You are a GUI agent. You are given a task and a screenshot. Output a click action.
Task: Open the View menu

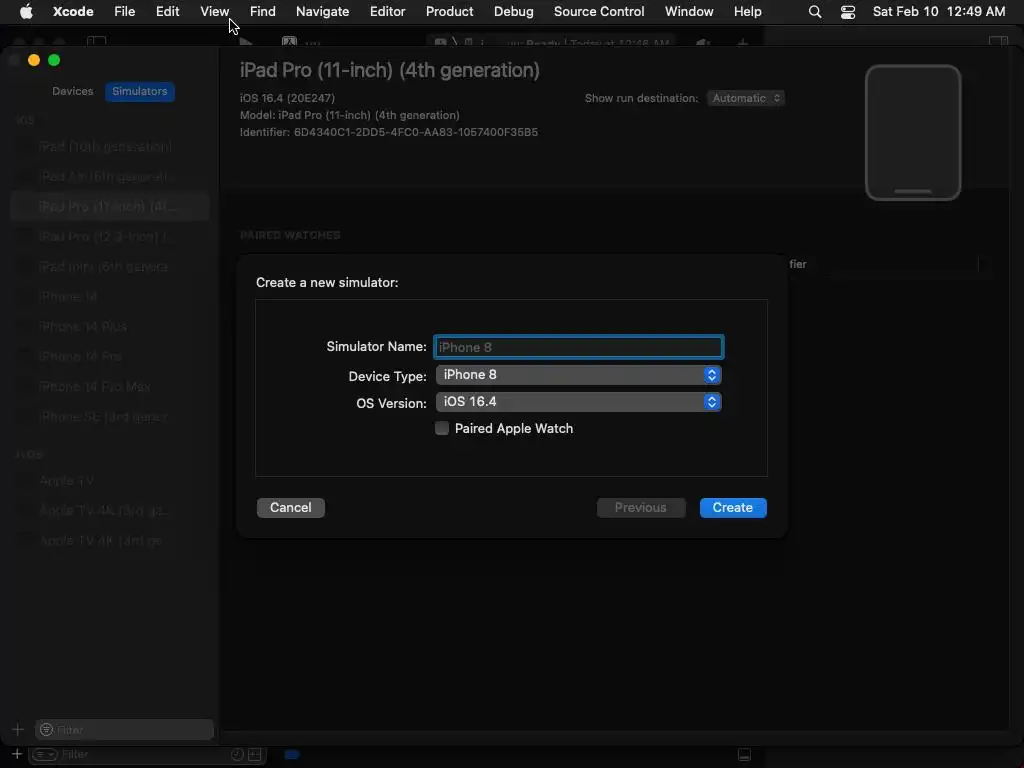(x=214, y=11)
